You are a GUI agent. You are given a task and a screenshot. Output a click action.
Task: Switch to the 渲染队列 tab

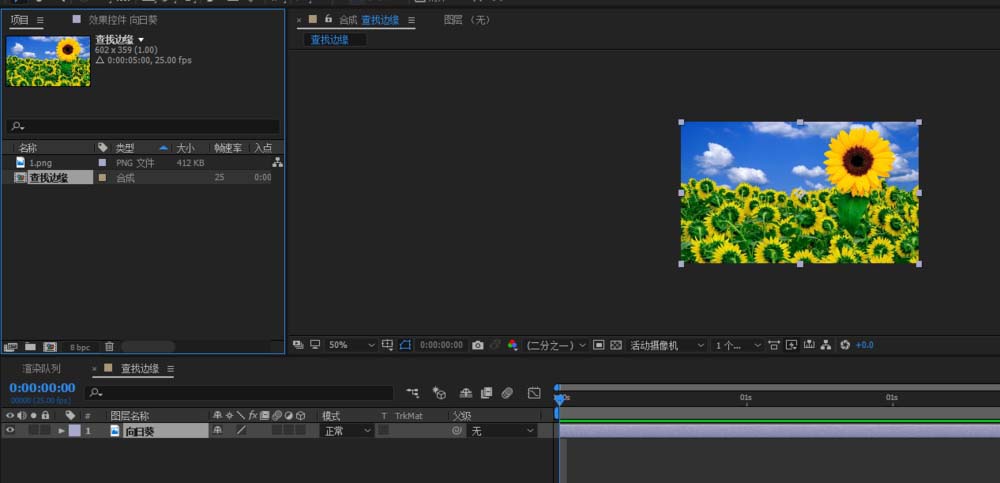coord(41,369)
